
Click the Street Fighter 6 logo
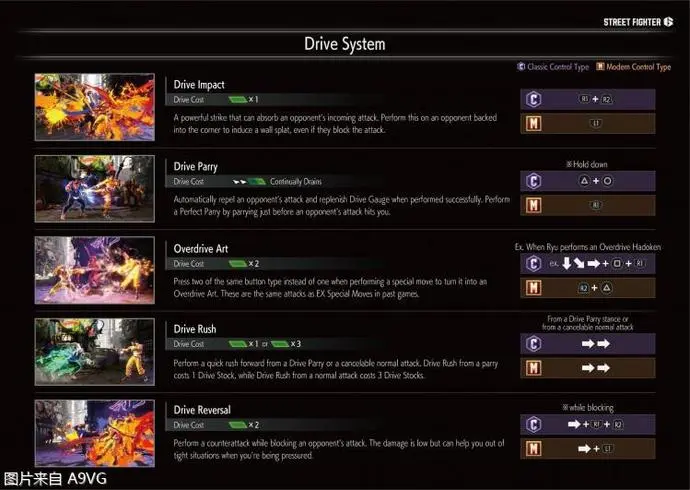click(x=638, y=22)
